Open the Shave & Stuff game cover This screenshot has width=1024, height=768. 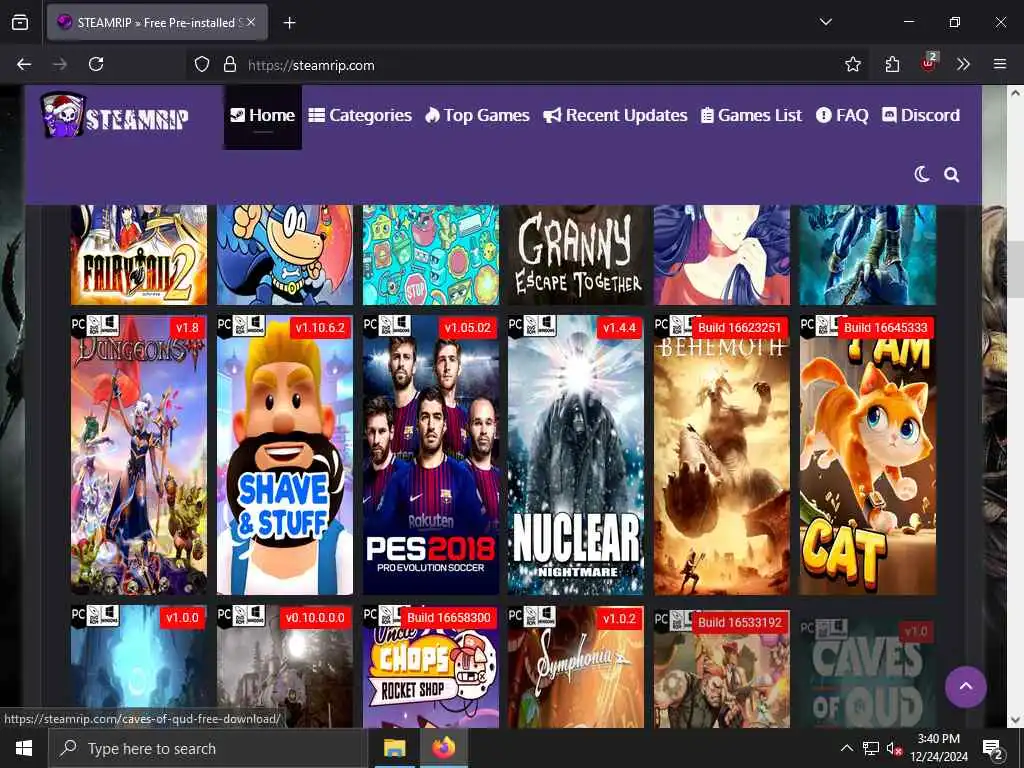(x=285, y=455)
